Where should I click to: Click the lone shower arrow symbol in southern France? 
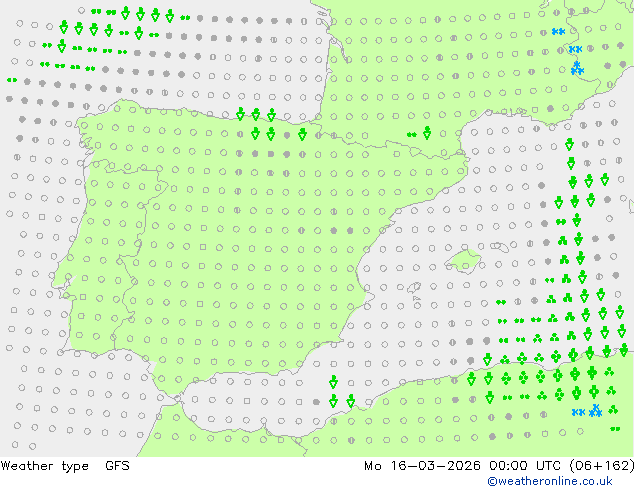click(427, 133)
